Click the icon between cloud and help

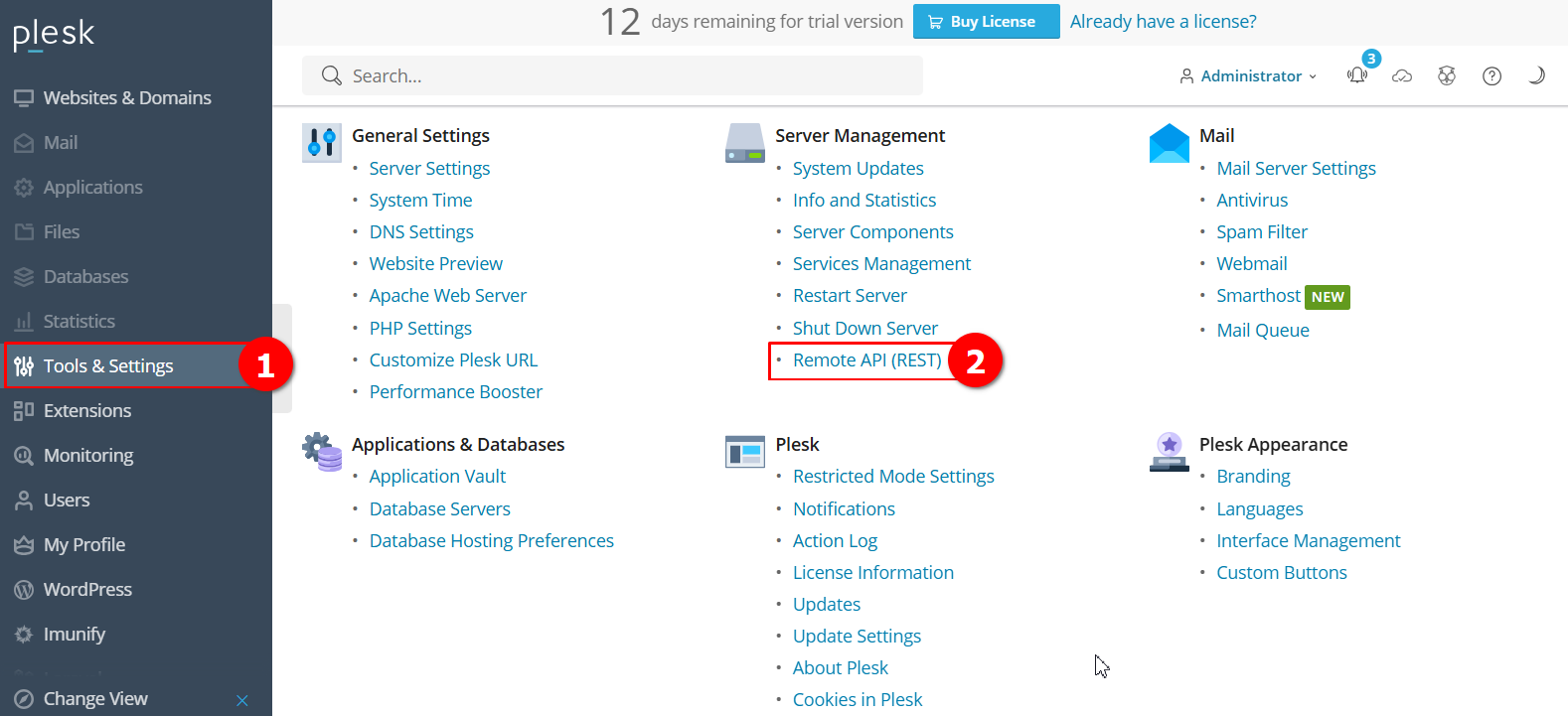(x=1447, y=75)
